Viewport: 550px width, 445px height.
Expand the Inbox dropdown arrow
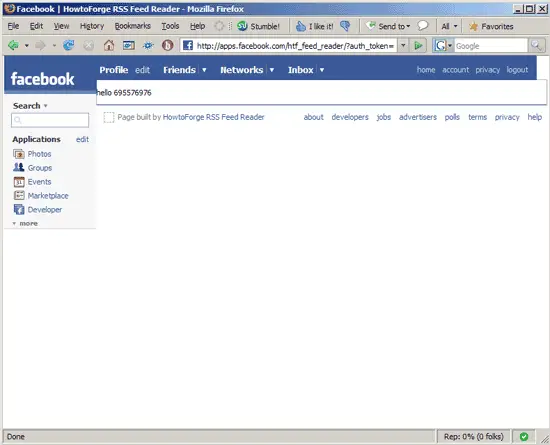[322, 70]
